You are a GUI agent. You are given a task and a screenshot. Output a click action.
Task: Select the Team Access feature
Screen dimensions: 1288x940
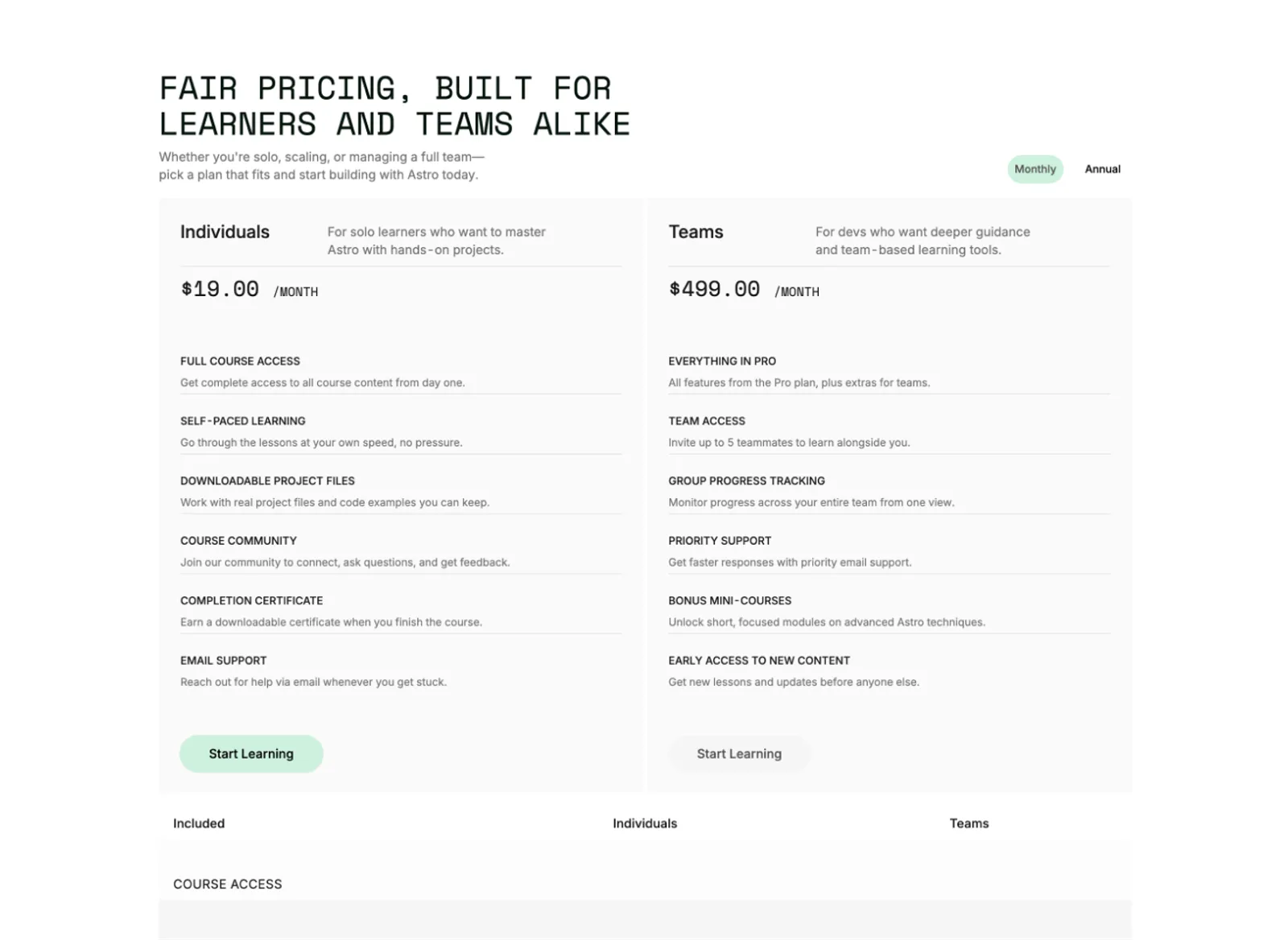[707, 421]
